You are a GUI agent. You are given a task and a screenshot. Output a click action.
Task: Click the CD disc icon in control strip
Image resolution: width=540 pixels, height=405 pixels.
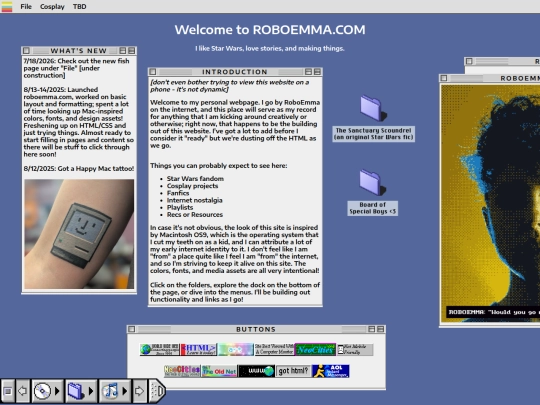tap(42, 391)
